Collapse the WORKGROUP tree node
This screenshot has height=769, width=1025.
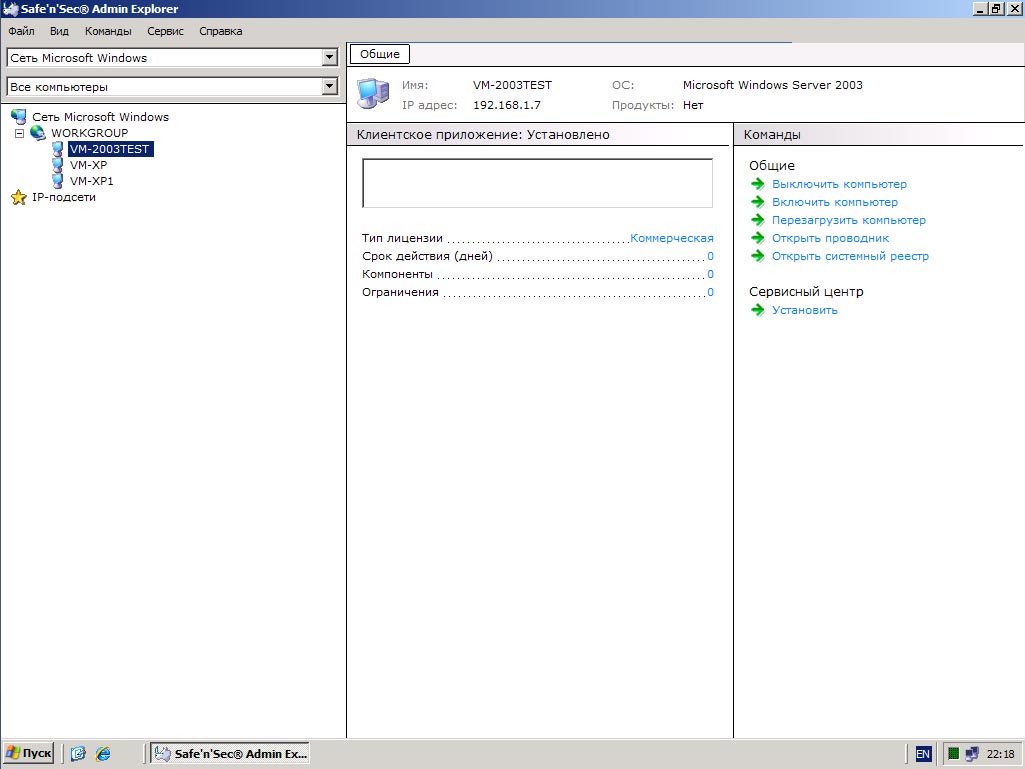[20, 133]
